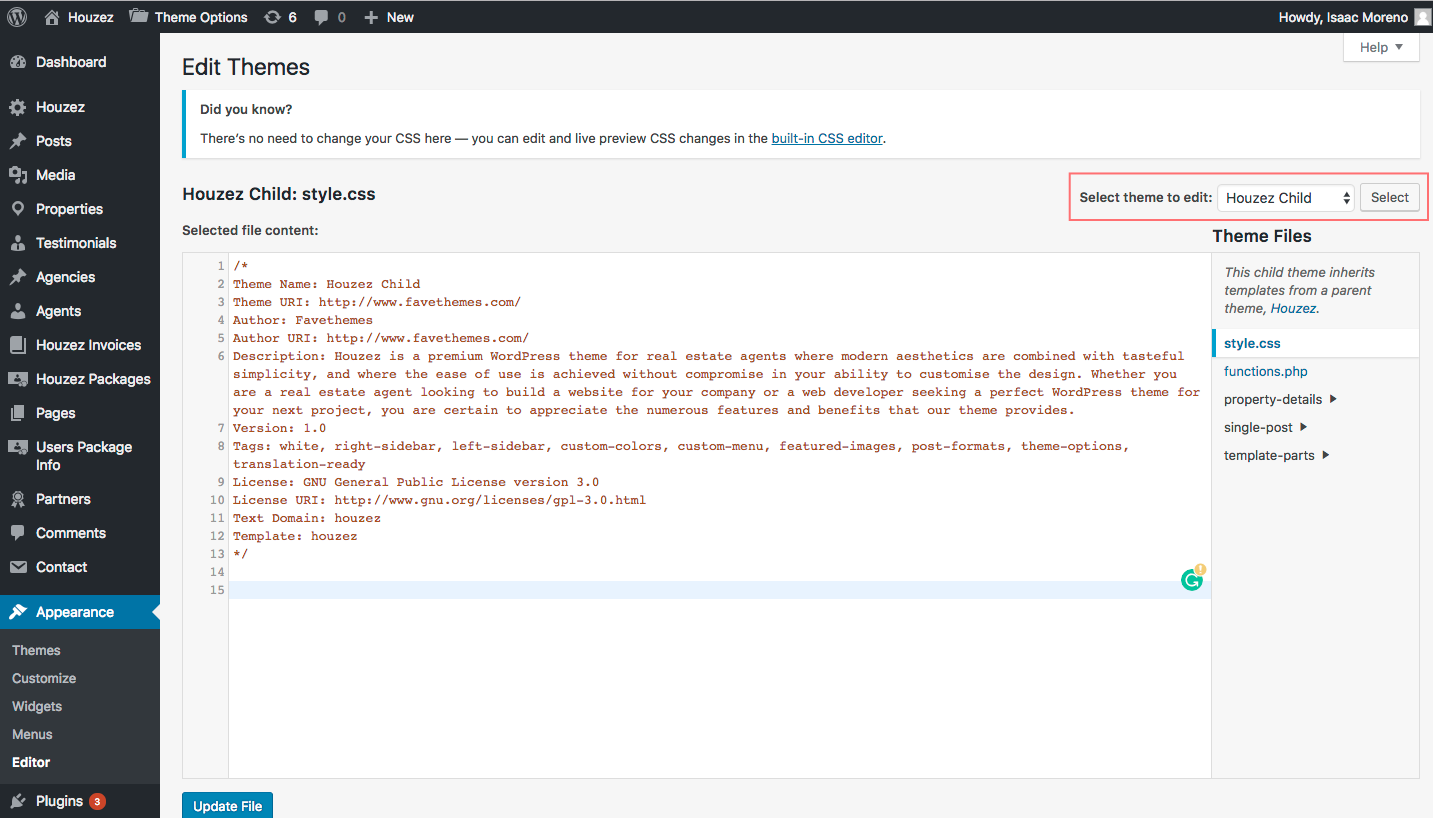Open Houzez Packages

click(x=80, y=379)
